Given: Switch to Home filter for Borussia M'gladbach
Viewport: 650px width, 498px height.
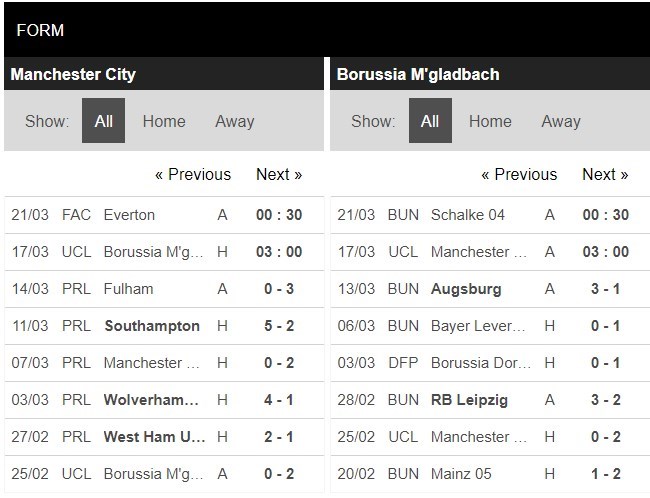Looking at the screenshot, I should click(x=490, y=121).
